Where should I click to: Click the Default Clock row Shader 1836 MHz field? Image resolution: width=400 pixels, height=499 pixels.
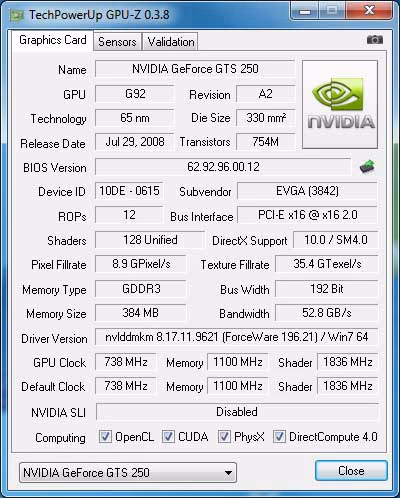pos(347,386)
